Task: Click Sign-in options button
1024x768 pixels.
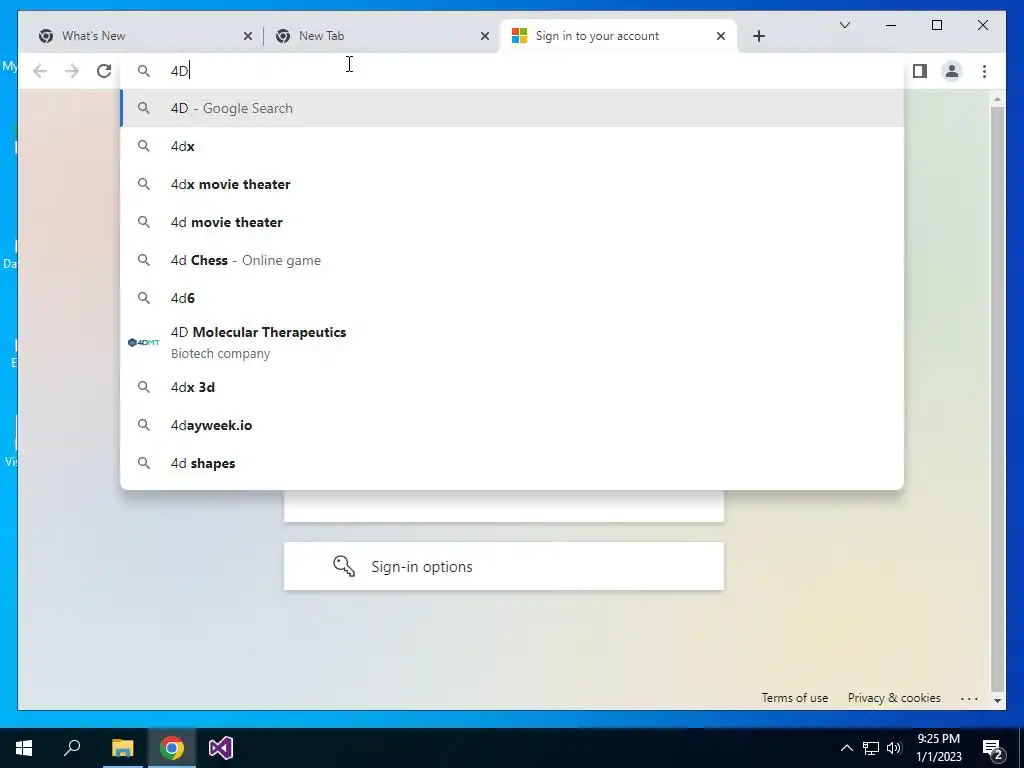Action: coord(504,566)
